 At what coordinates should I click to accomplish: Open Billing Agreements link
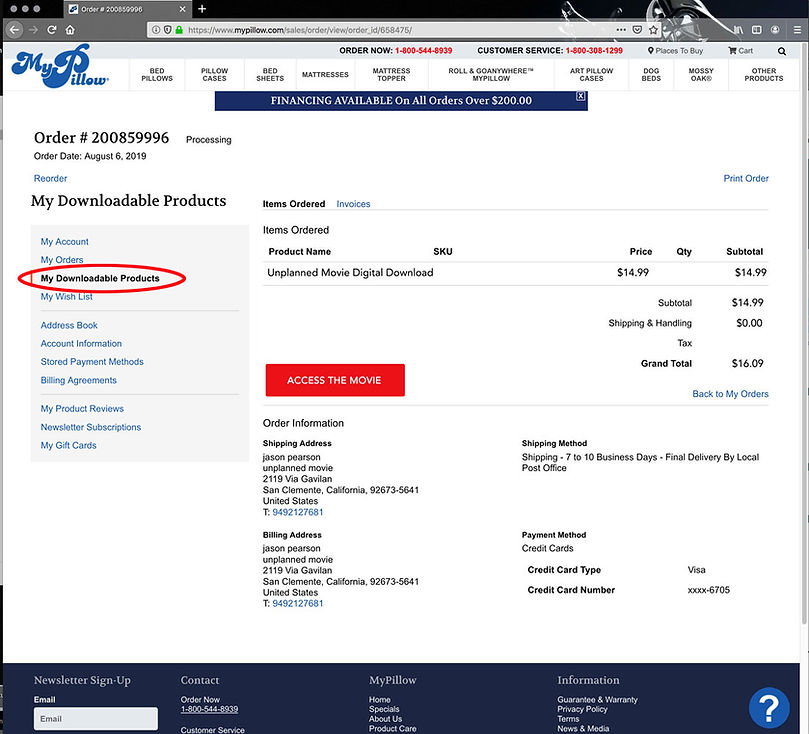point(78,380)
